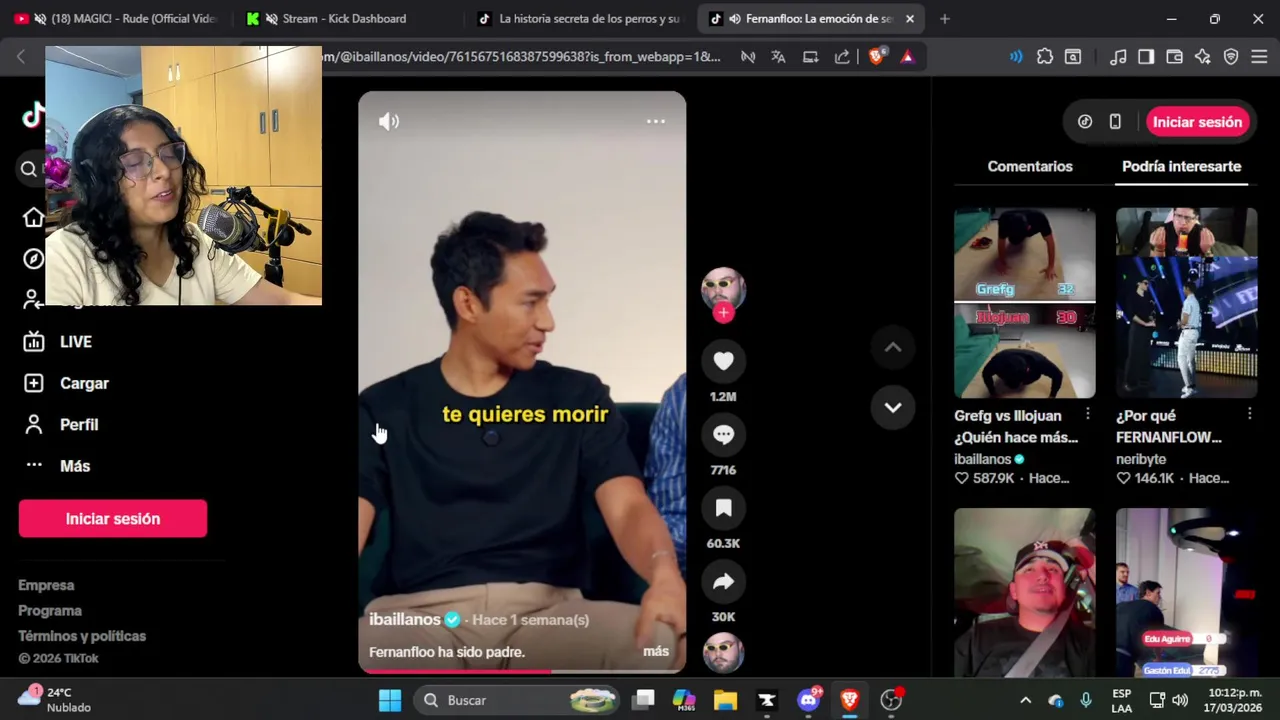1280x720 pixels.
Task: Open the browser hamburger main menu
Action: [x=1260, y=57]
